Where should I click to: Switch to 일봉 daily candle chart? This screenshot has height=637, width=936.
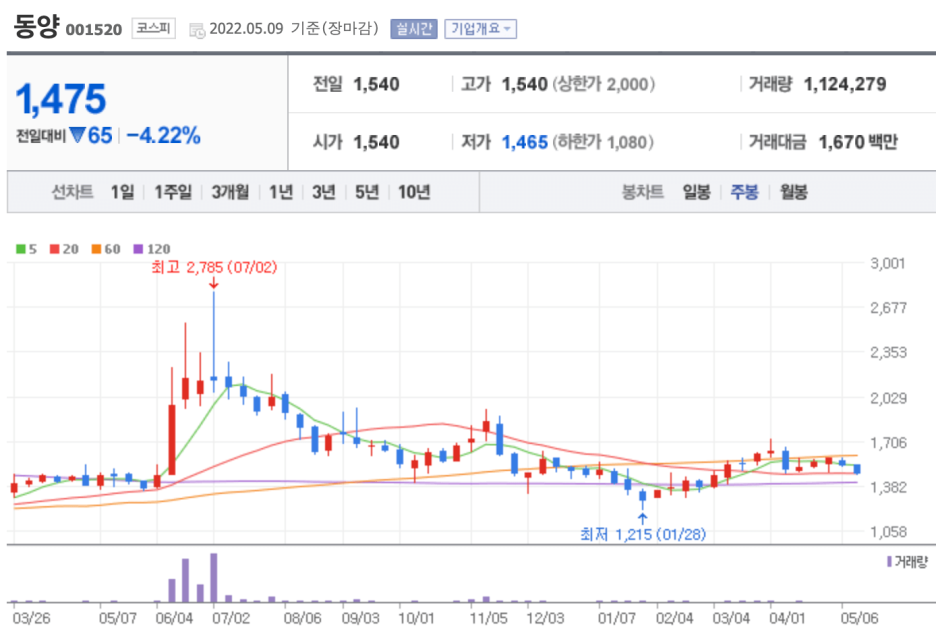pos(696,192)
